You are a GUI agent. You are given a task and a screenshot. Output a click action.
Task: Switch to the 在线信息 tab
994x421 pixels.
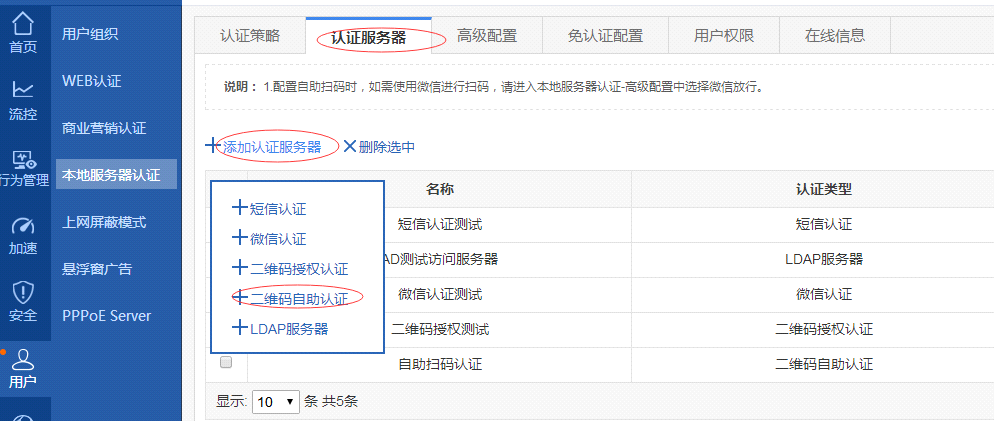click(834, 36)
